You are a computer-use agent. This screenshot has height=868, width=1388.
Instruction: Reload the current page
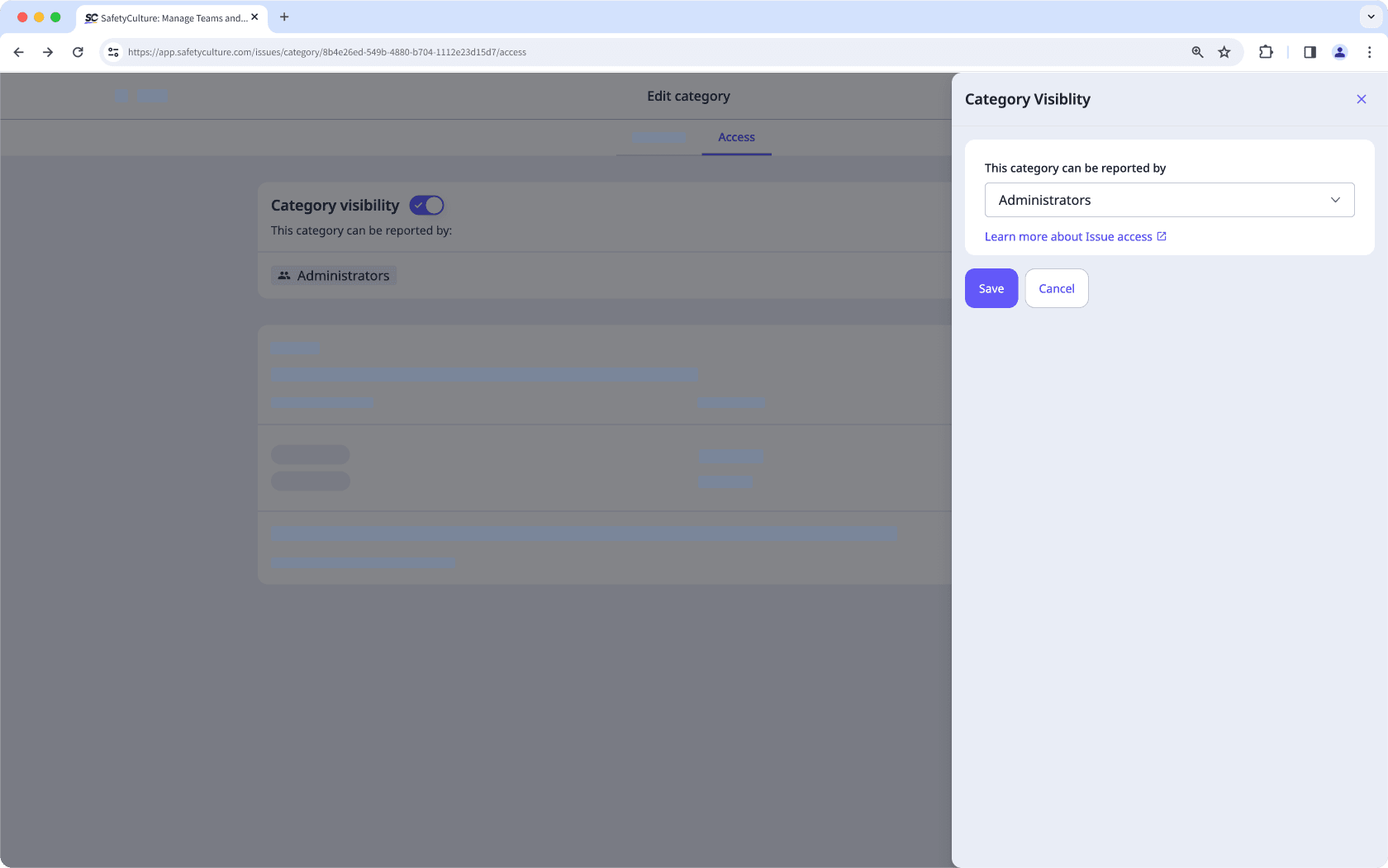click(x=78, y=51)
